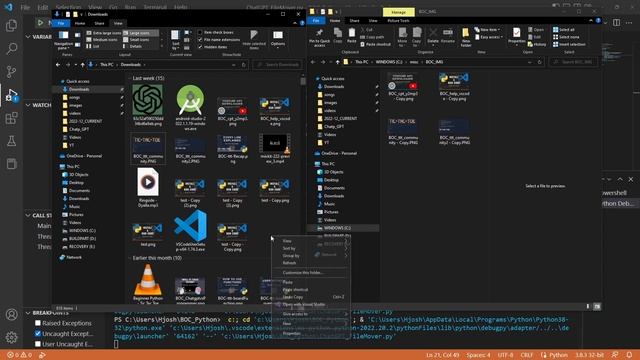Toggle Uncaught Exceptions breakpoint checkbox
Image resolution: width=640 pixels, height=360 pixels.
pyautogui.click(x=38, y=333)
